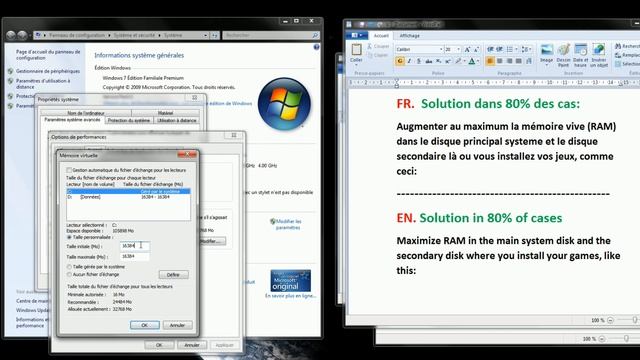Grow font size with the larger A icon
The width and height of the screenshot is (640, 360).
pos(467,49)
